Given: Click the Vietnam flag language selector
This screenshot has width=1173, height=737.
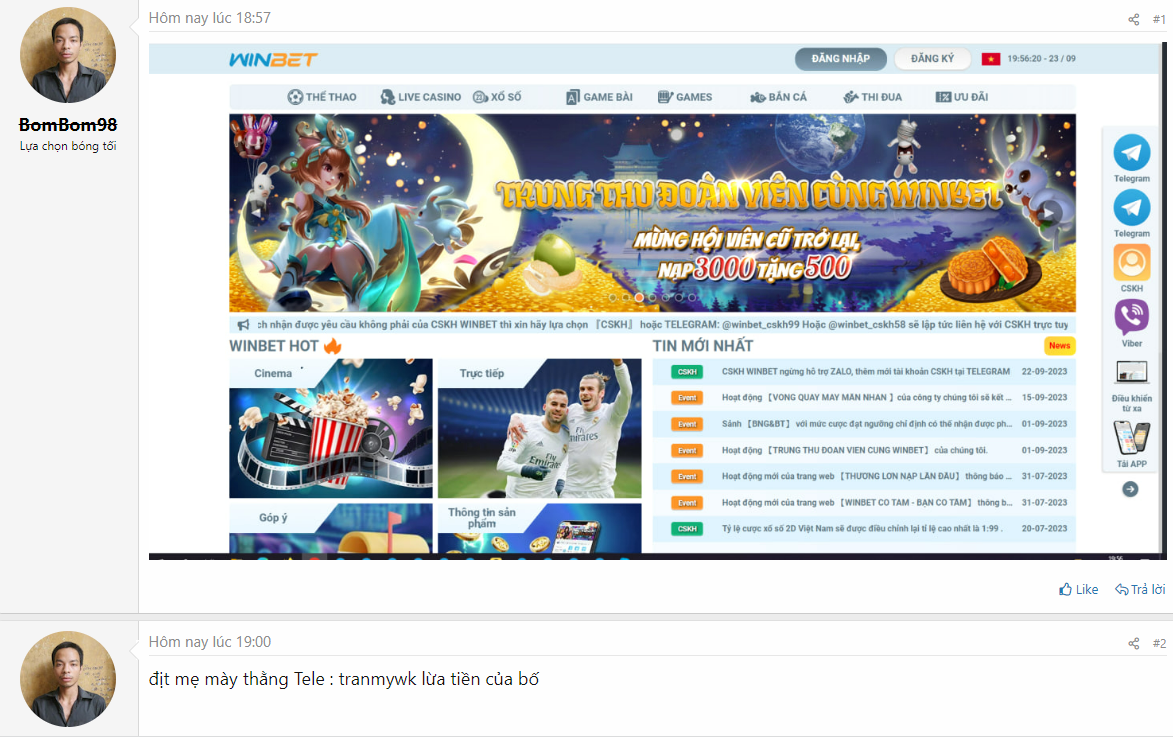Looking at the screenshot, I should click(x=991, y=59).
